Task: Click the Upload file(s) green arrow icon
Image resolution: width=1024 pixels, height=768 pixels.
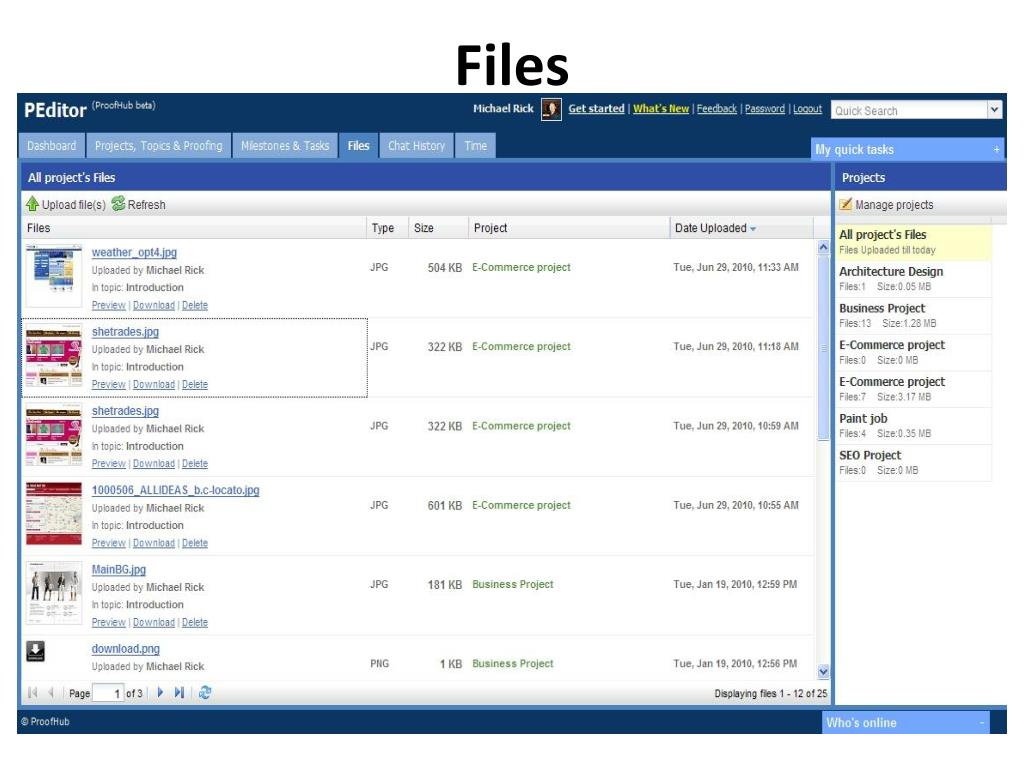Action: point(33,204)
